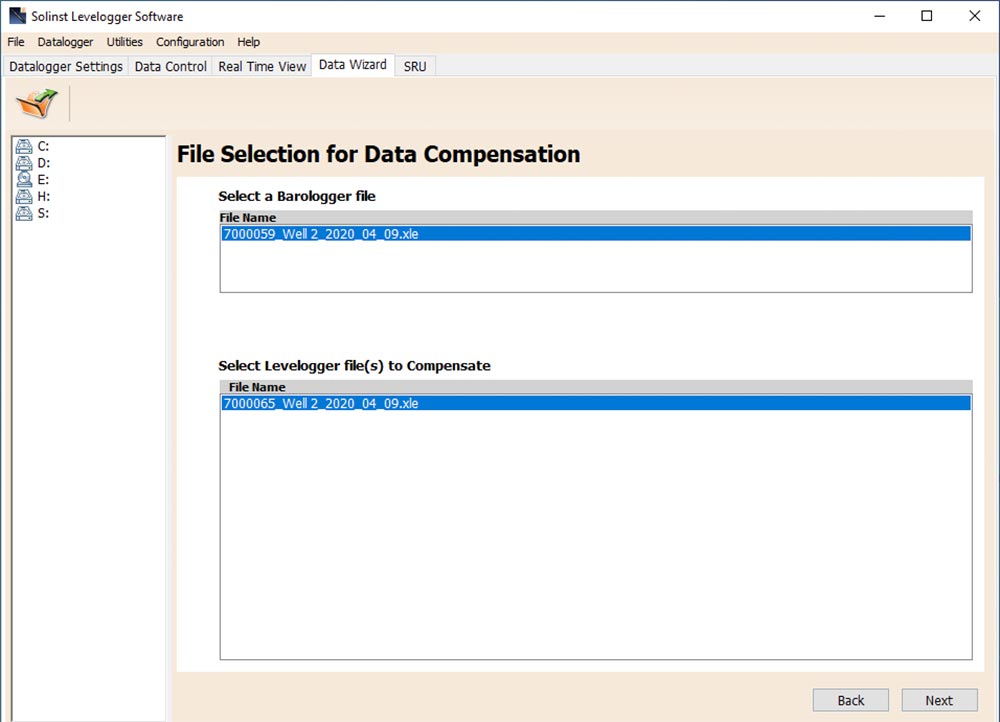Switch to the Data Control tab
This screenshot has height=722, width=1000.
point(170,66)
